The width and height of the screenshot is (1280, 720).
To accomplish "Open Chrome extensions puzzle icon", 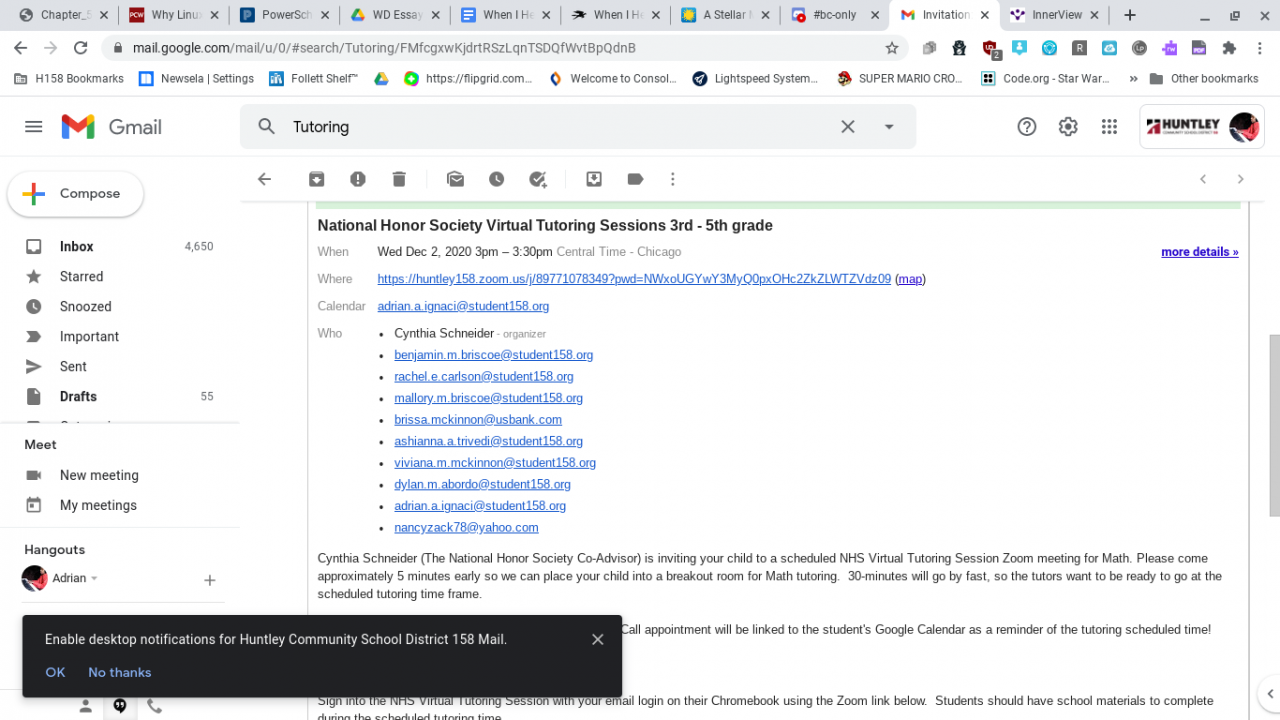I will pos(1229,48).
